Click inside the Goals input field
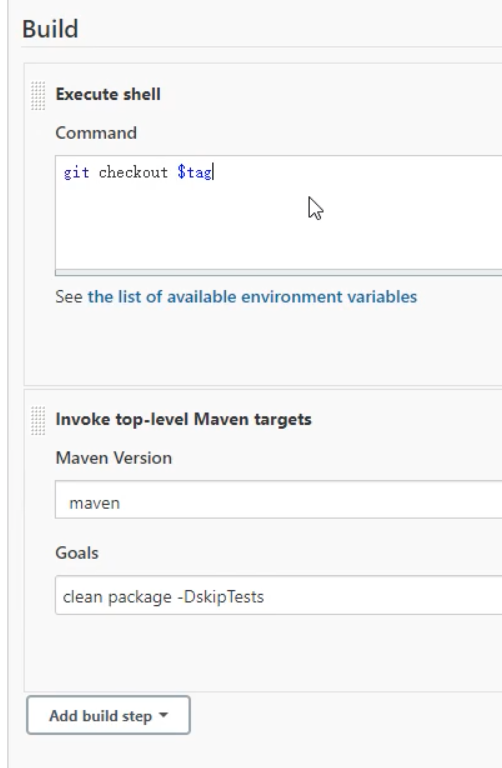Image resolution: width=502 pixels, height=768 pixels. click(x=278, y=595)
